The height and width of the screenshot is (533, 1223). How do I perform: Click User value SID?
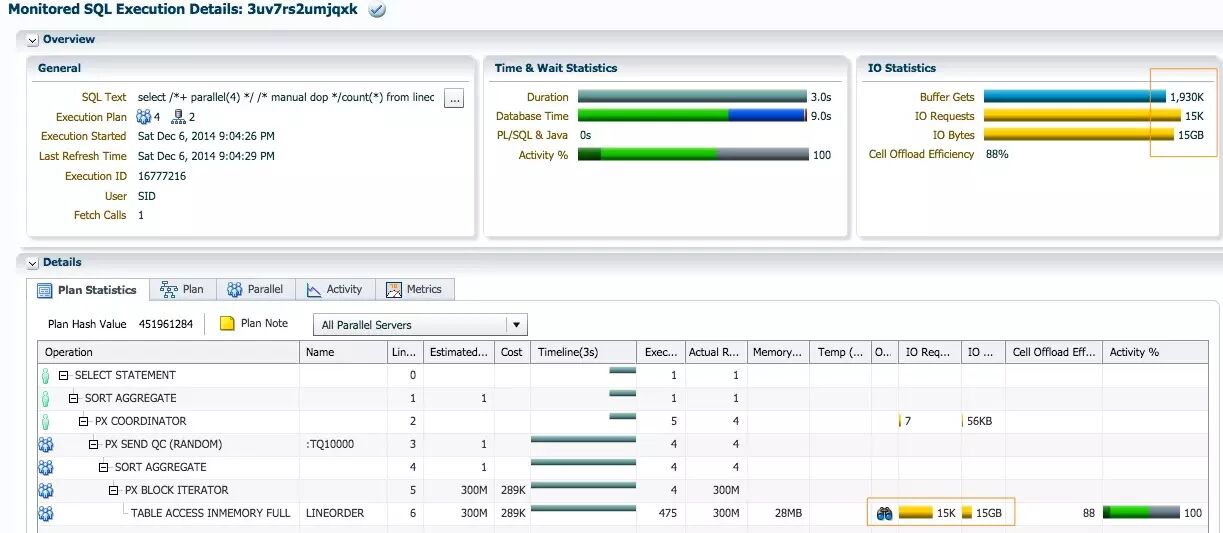pos(147,196)
